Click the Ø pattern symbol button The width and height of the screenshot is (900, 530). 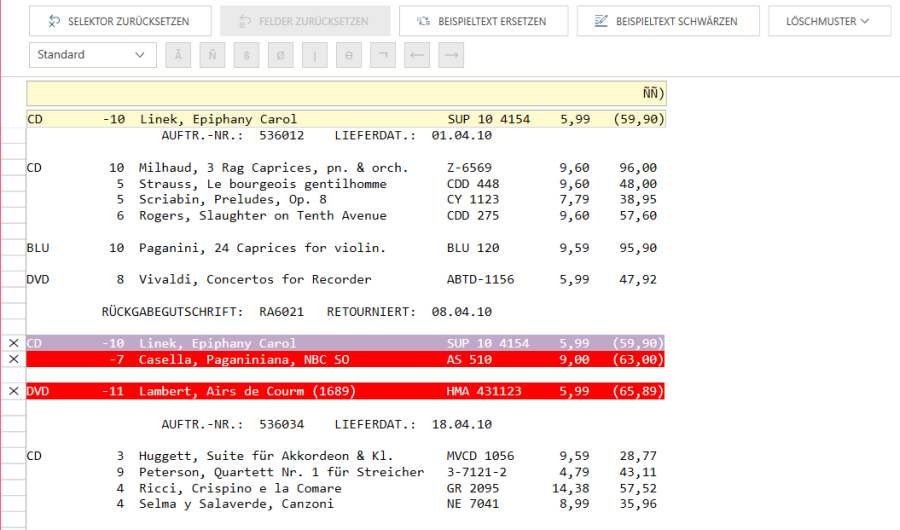point(281,55)
